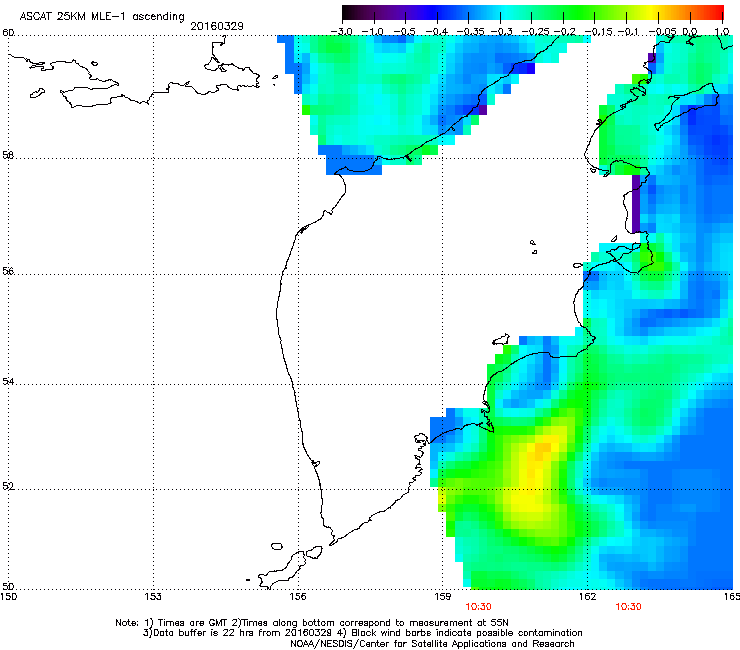Click the red end of the color bar

click(718, 13)
